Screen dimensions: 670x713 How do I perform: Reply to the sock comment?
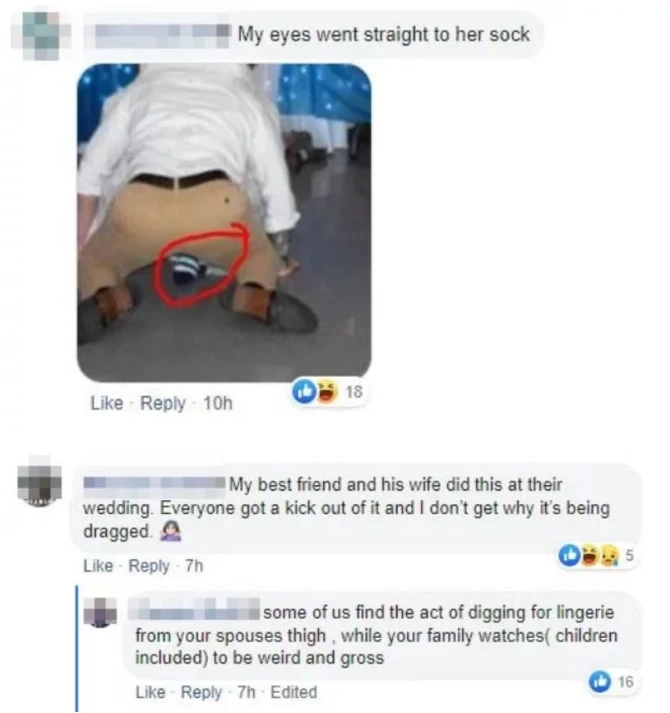(162, 403)
